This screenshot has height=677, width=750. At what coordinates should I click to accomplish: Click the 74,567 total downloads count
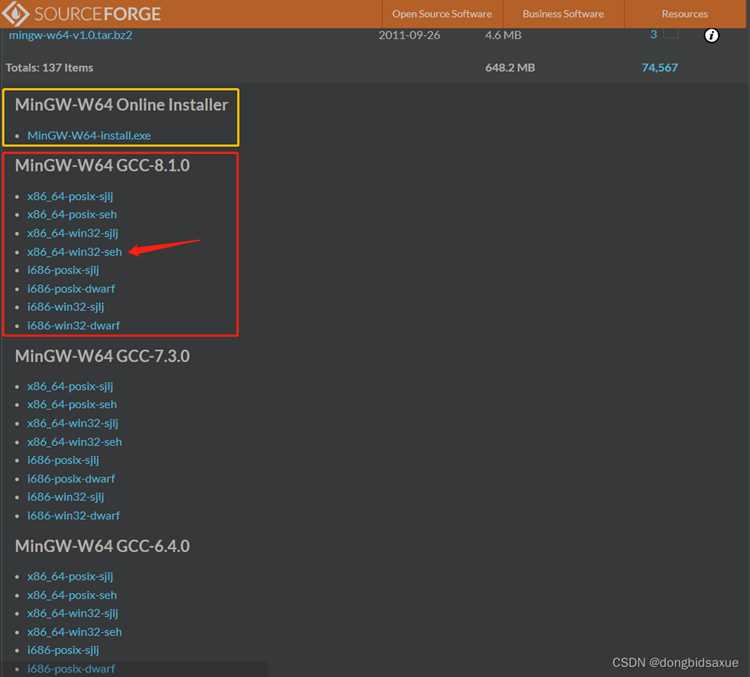click(x=660, y=67)
